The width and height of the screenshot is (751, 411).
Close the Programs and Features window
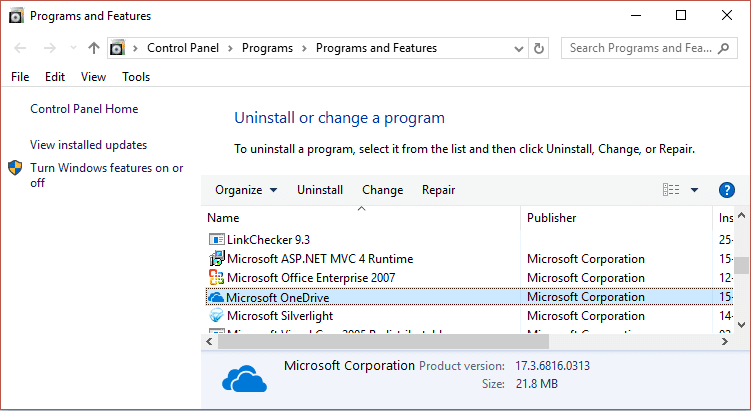(x=727, y=16)
